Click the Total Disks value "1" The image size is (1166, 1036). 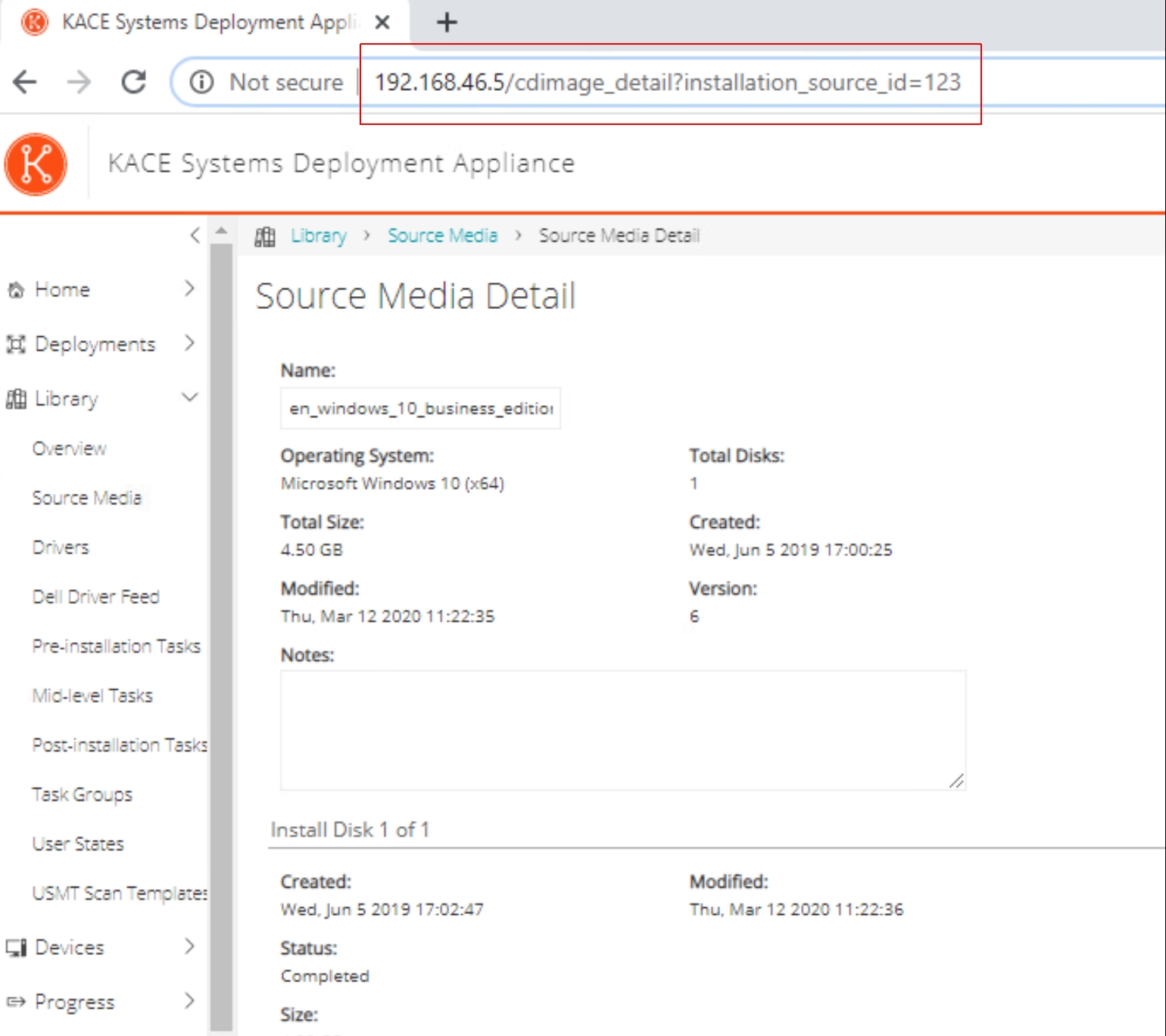click(694, 484)
